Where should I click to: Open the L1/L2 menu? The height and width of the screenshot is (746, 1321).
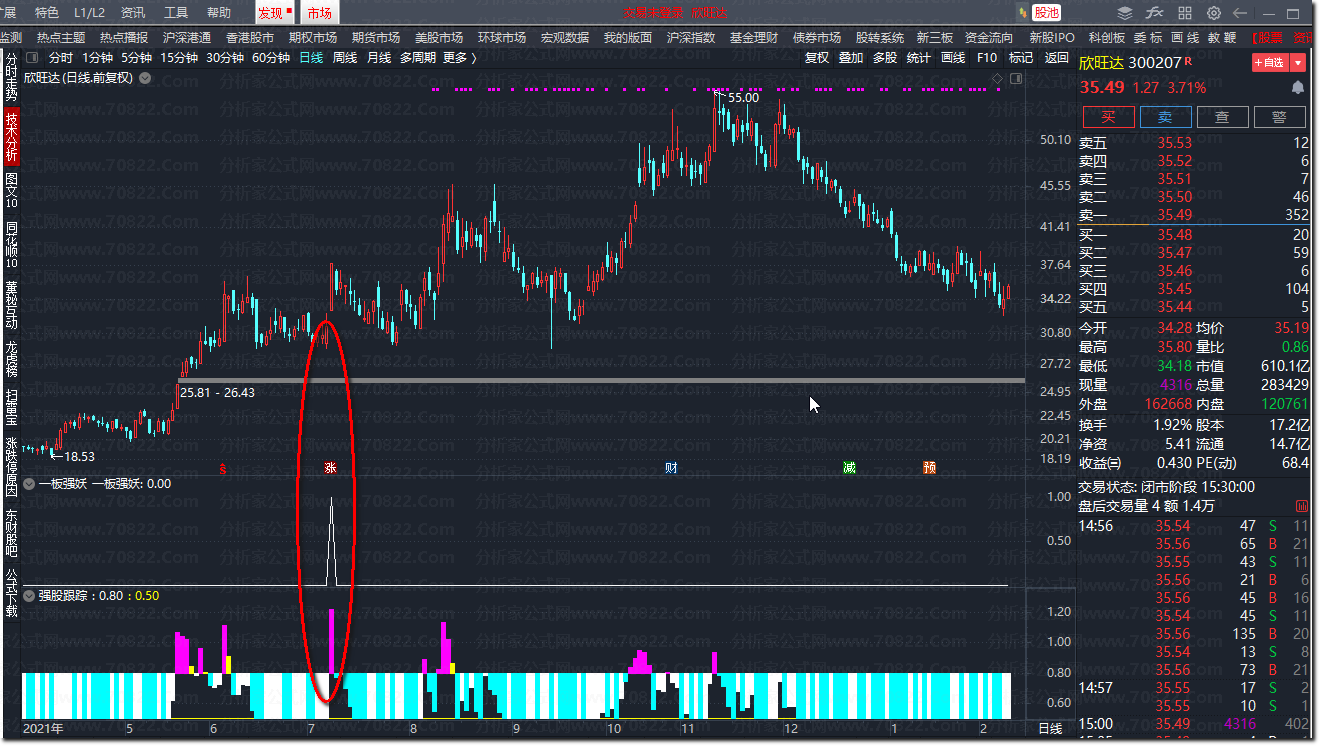[90, 13]
